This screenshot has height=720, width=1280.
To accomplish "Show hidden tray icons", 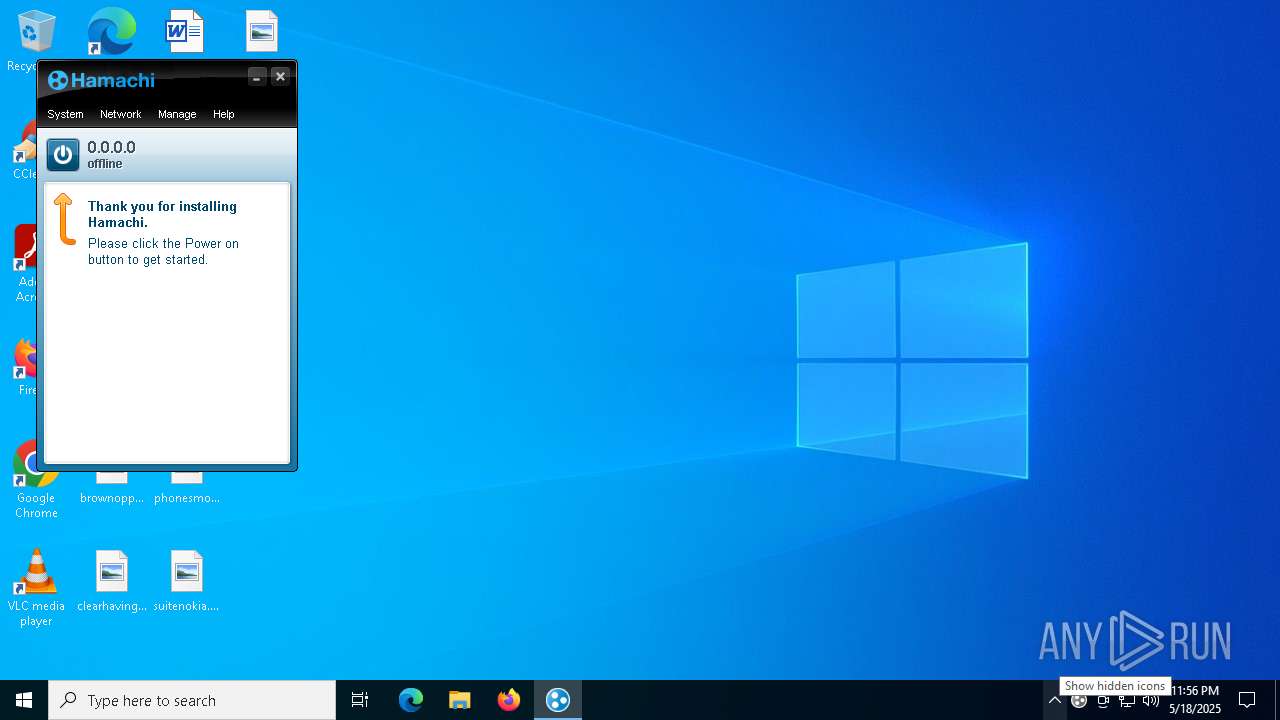I will tap(1055, 701).
